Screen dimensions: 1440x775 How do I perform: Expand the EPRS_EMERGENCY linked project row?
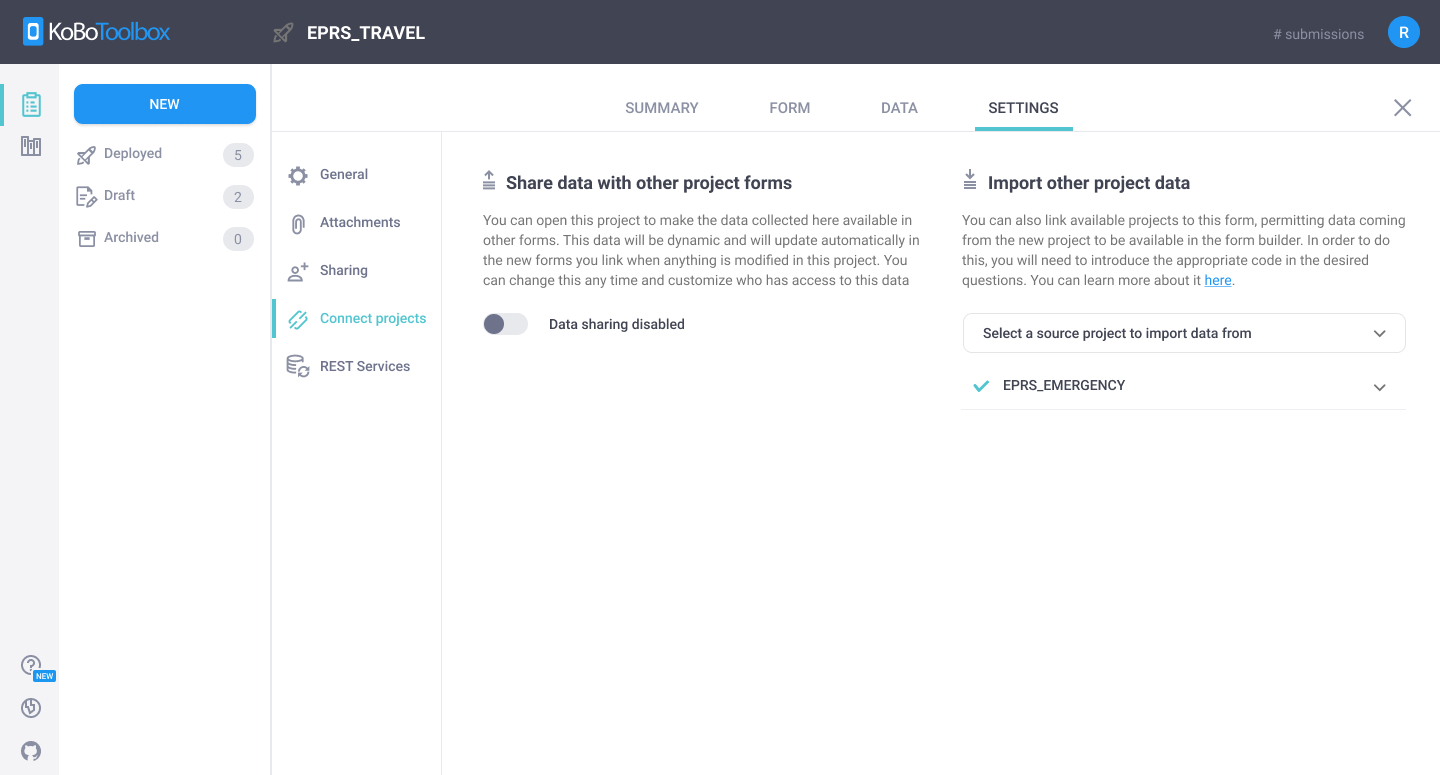[1380, 386]
